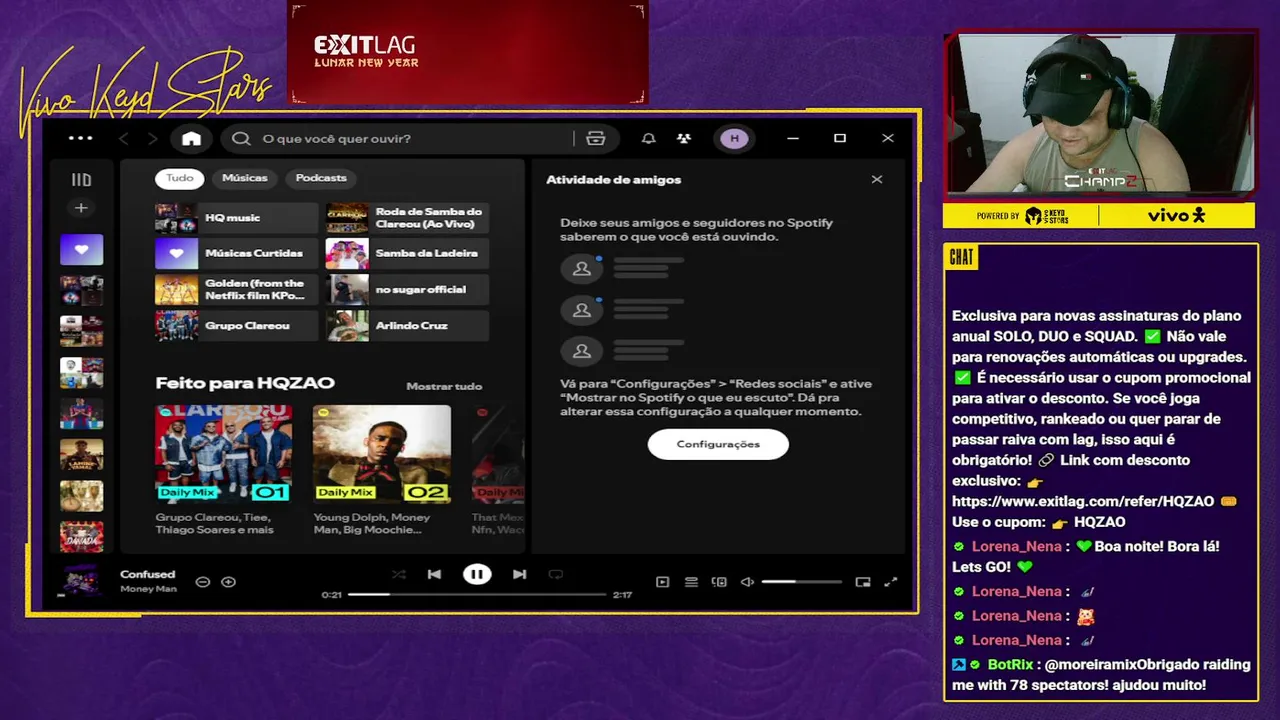Open the Spotify Home page
This screenshot has height=720, width=1280.
tap(191, 139)
